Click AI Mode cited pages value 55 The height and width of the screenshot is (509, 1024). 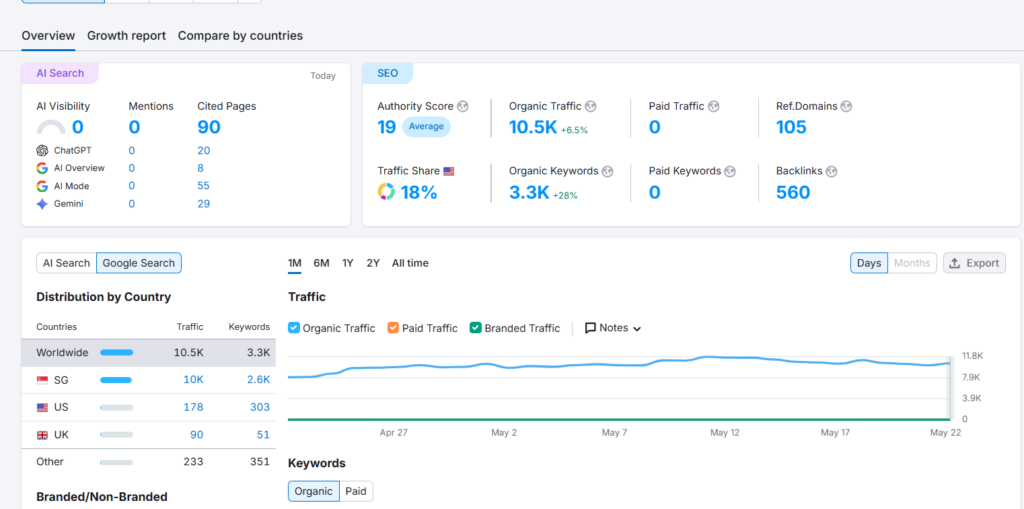[203, 186]
